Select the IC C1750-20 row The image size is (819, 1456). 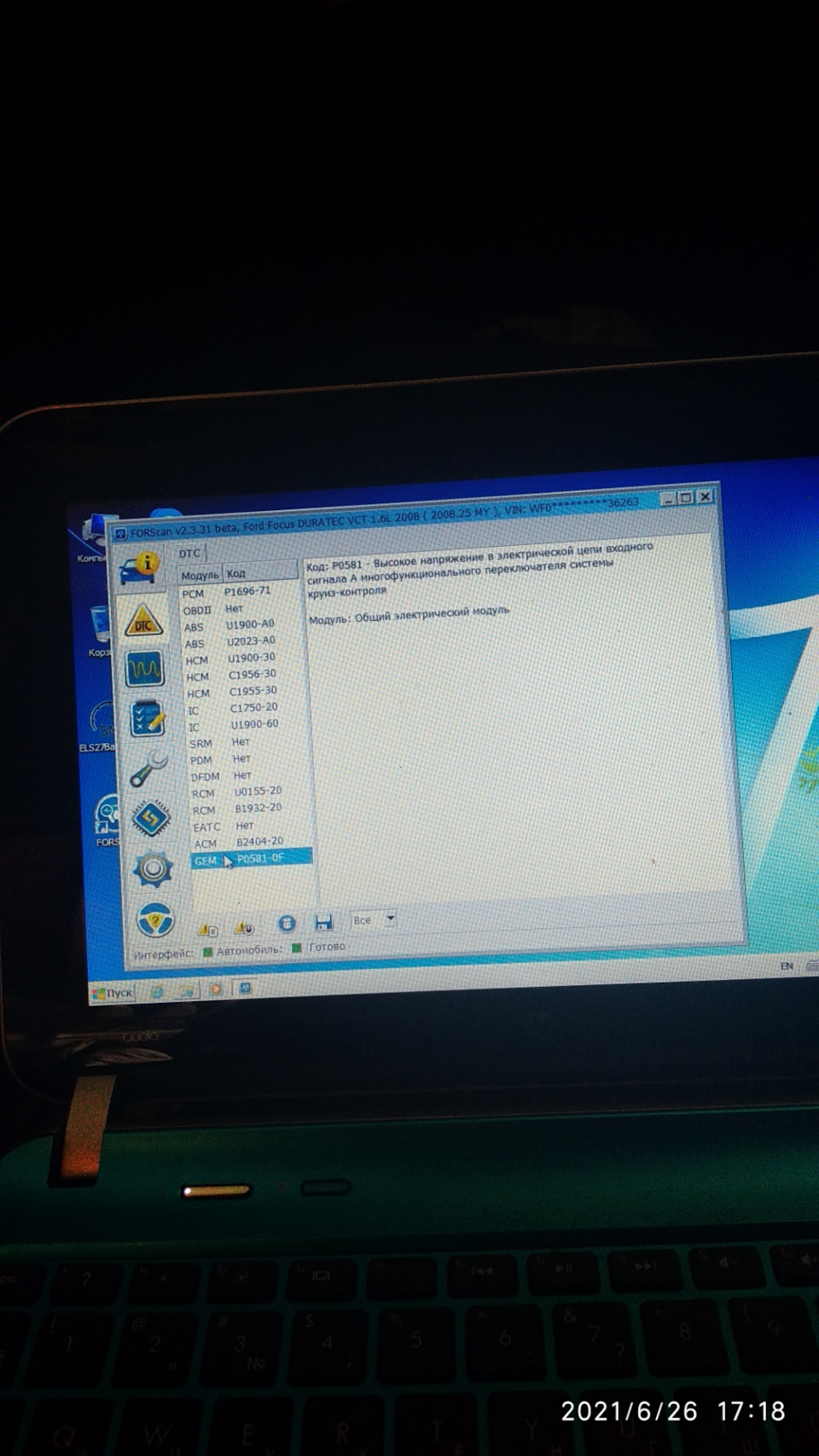(245, 708)
